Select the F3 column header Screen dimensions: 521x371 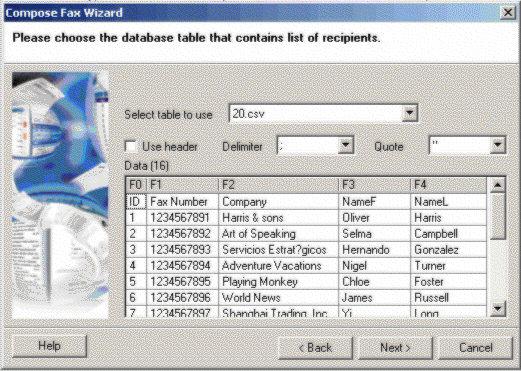(374, 185)
